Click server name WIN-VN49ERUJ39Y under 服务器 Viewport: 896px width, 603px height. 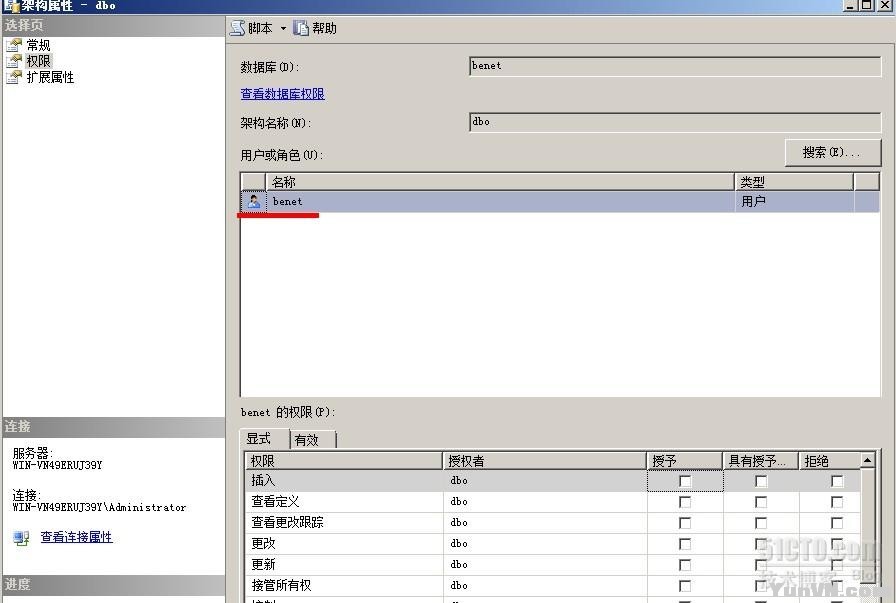(57, 465)
